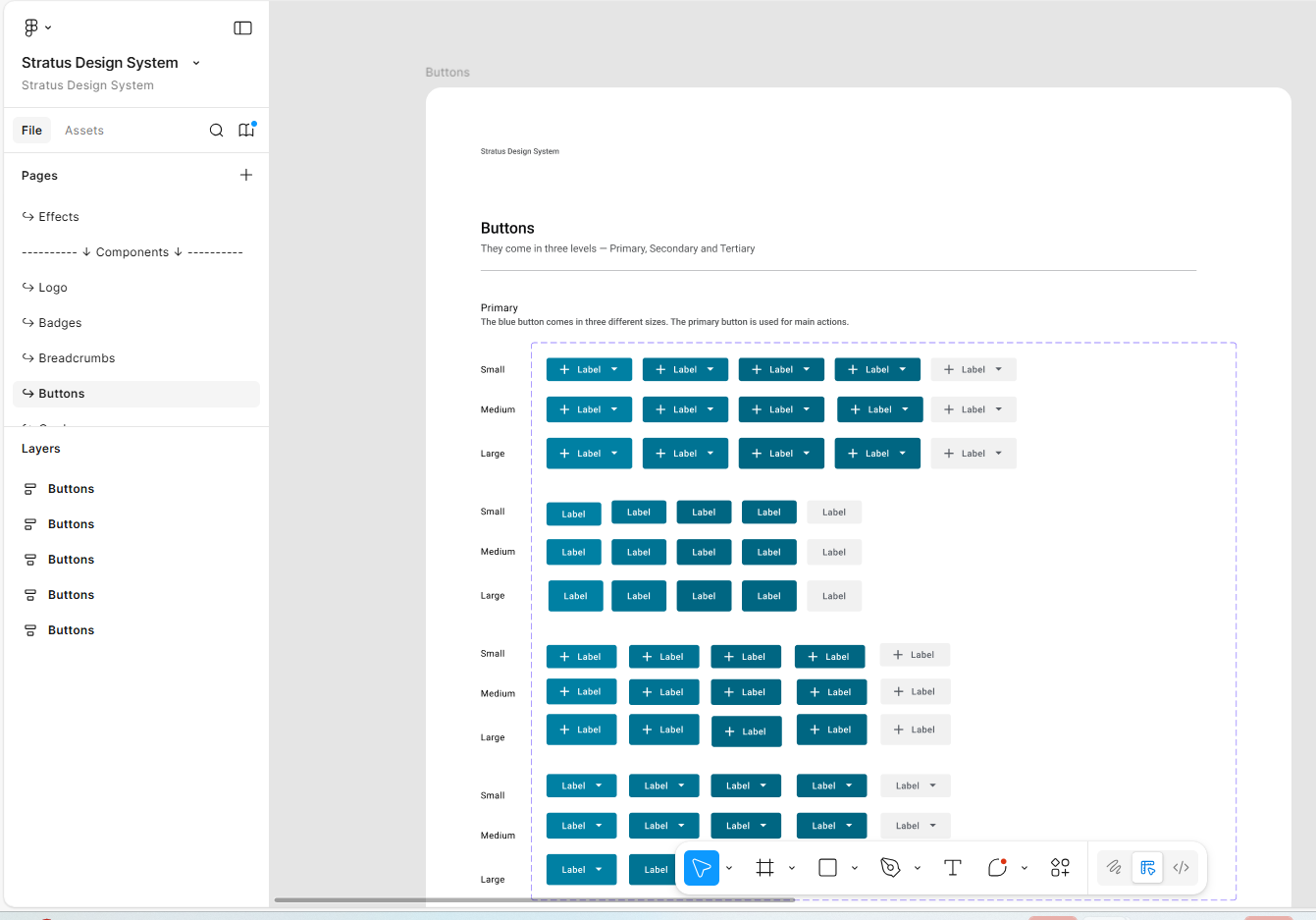
Task: Select the Text tool
Action: click(953, 868)
